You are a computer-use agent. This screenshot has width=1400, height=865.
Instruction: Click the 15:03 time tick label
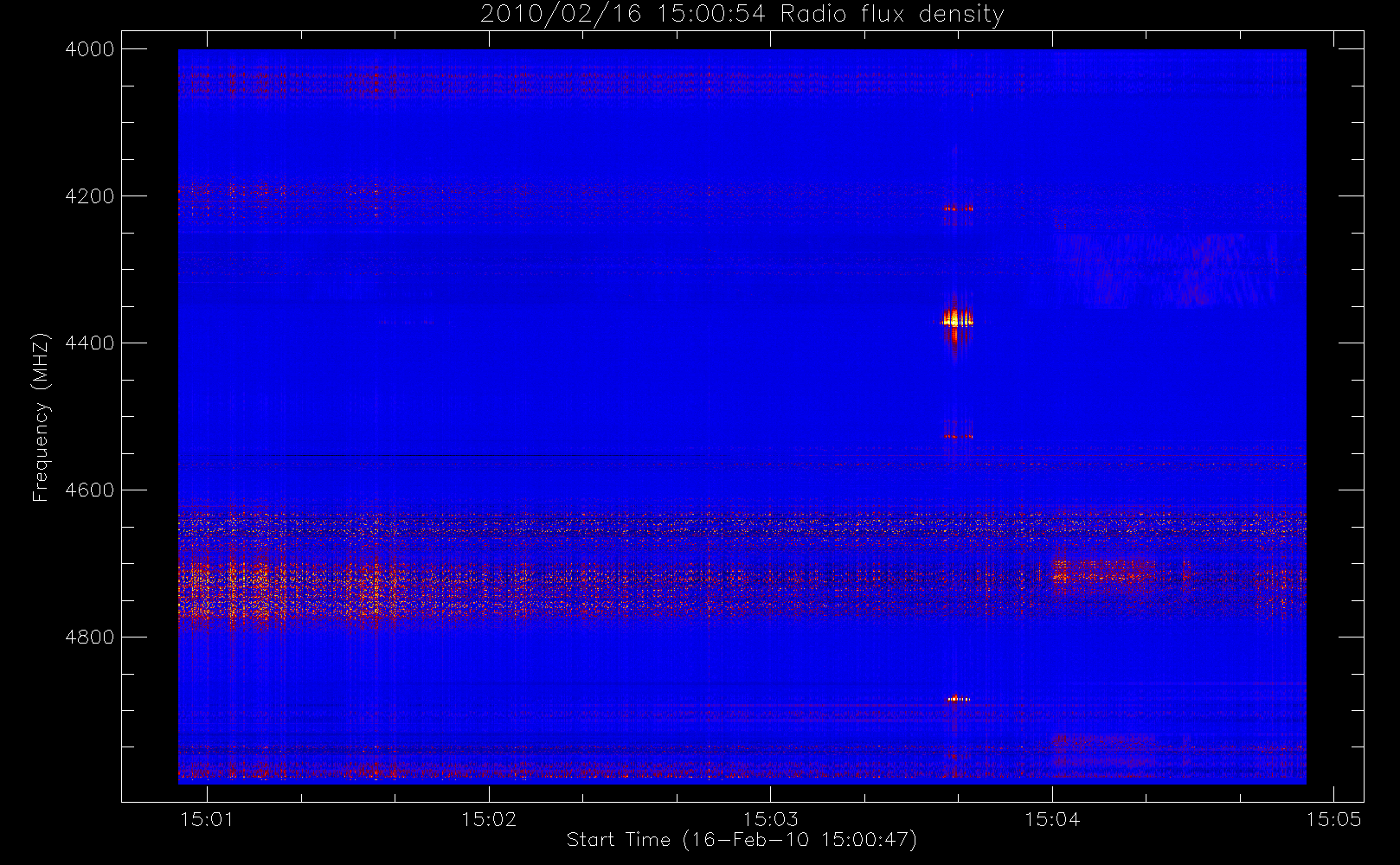[770, 819]
